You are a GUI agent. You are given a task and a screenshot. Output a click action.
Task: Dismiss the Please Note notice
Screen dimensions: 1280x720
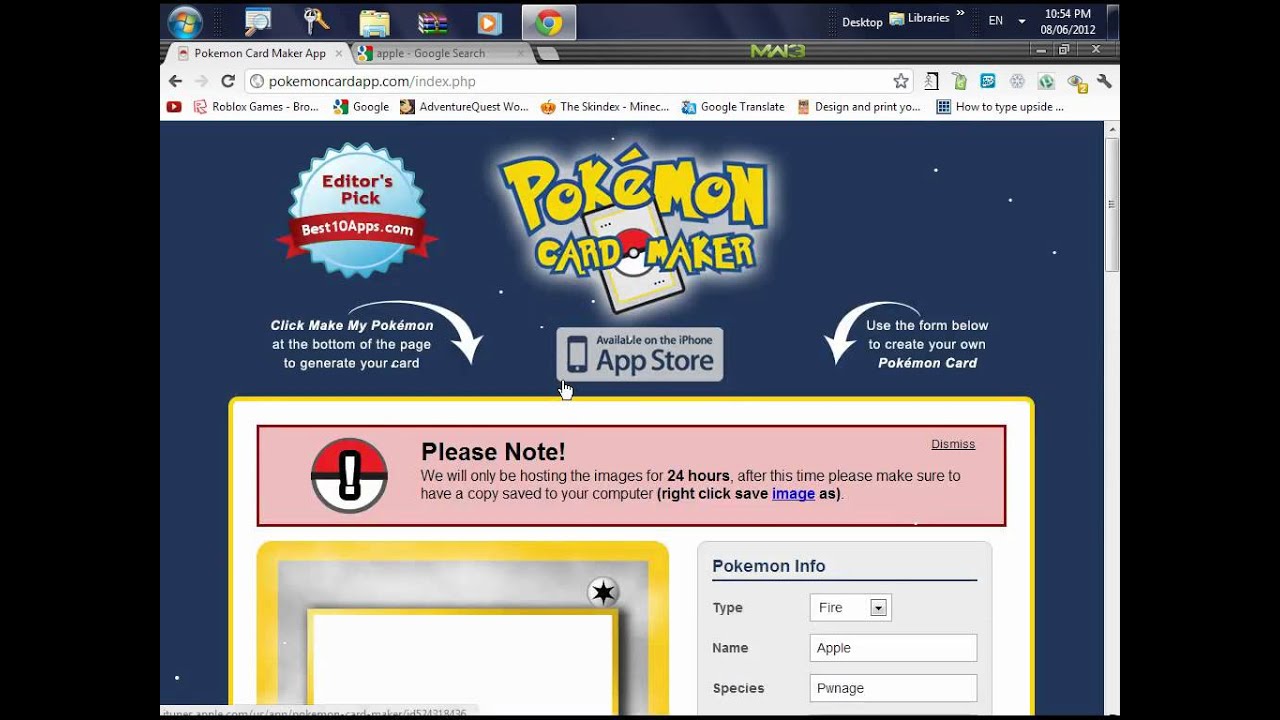coord(953,444)
